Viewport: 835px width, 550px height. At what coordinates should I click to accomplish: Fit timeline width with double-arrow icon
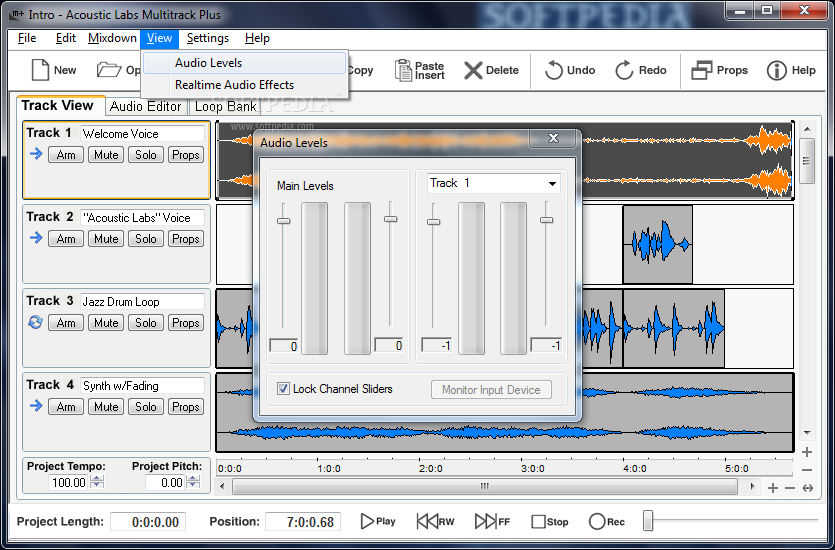point(808,488)
